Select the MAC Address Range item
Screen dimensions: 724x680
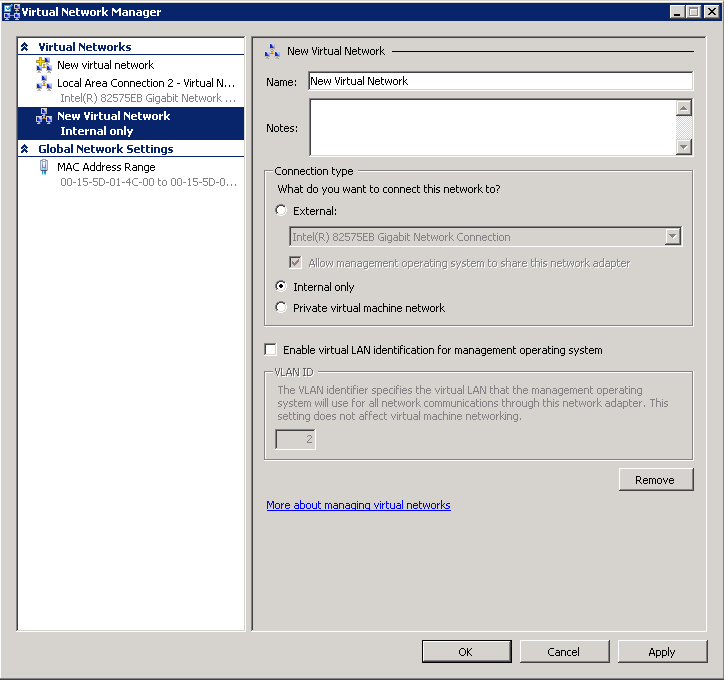click(x=106, y=167)
